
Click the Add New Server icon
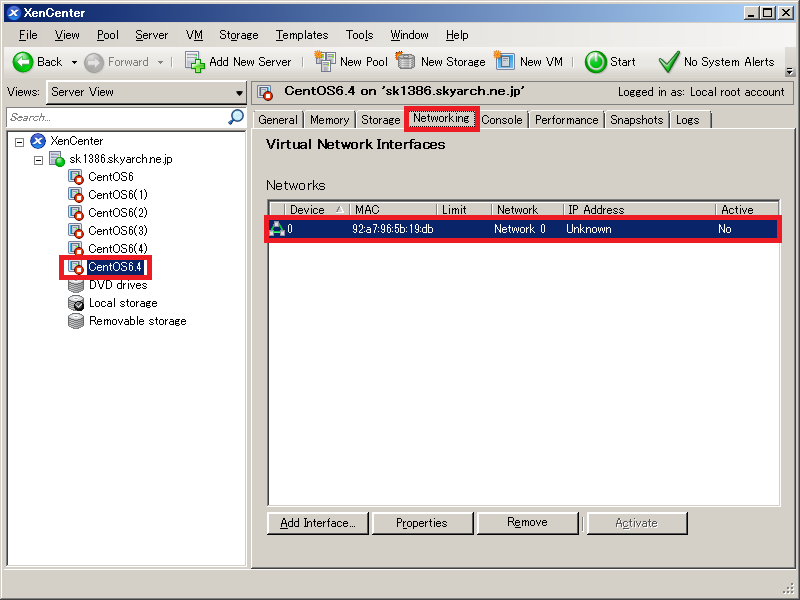click(194, 62)
